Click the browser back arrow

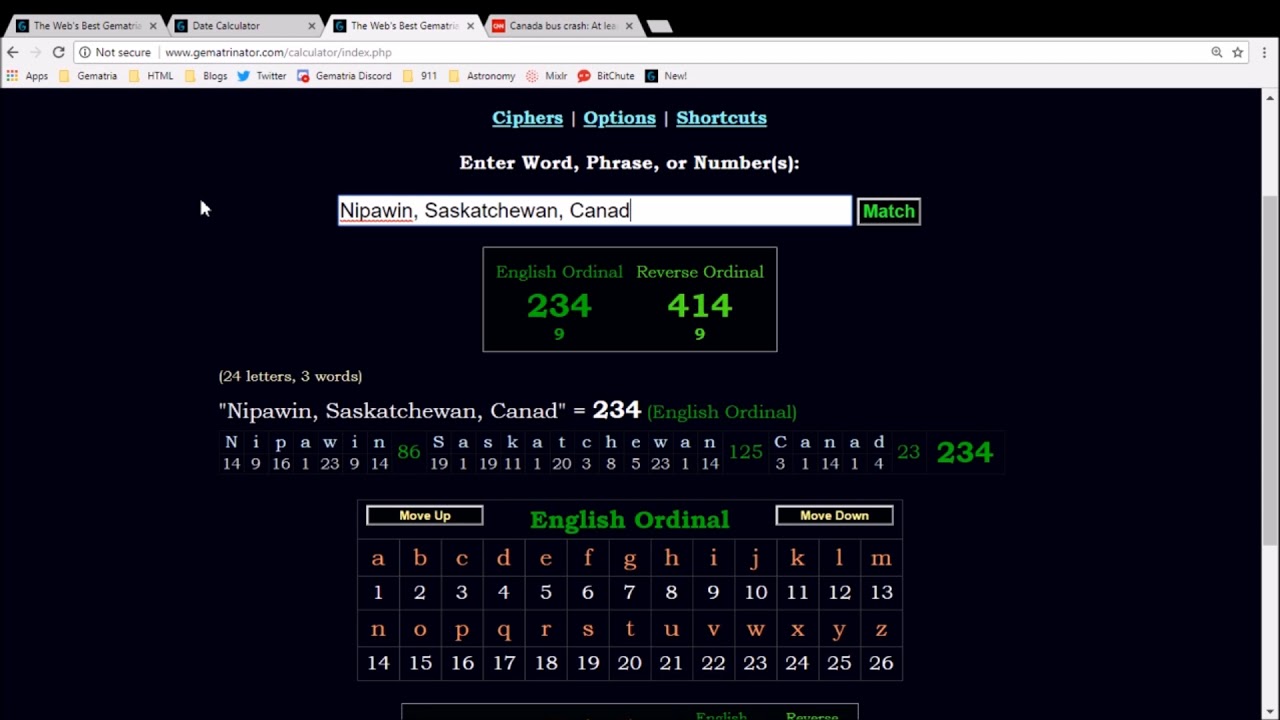pos(12,52)
